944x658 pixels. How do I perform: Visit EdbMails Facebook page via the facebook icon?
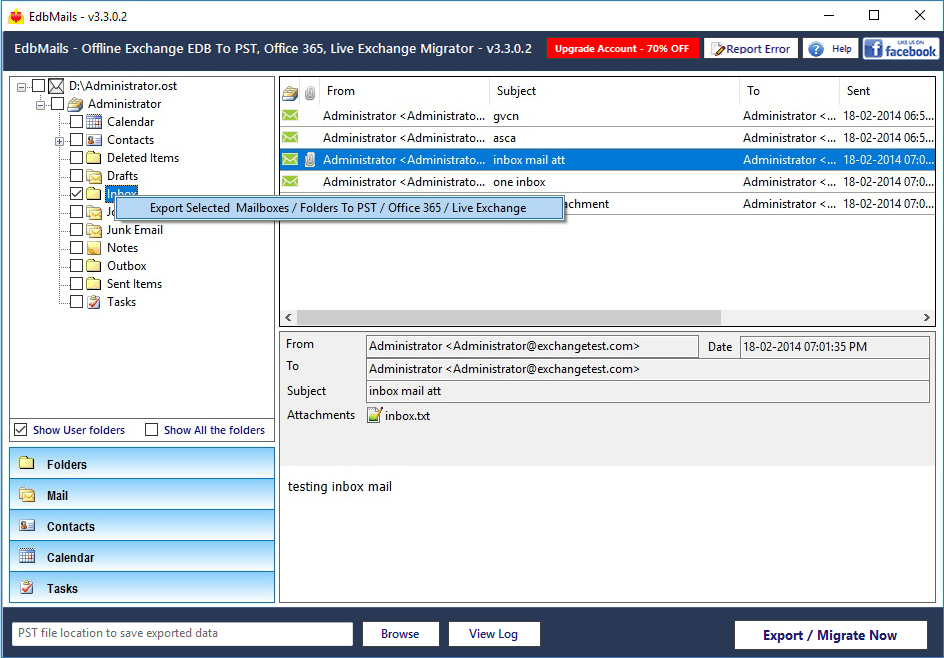click(899, 47)
